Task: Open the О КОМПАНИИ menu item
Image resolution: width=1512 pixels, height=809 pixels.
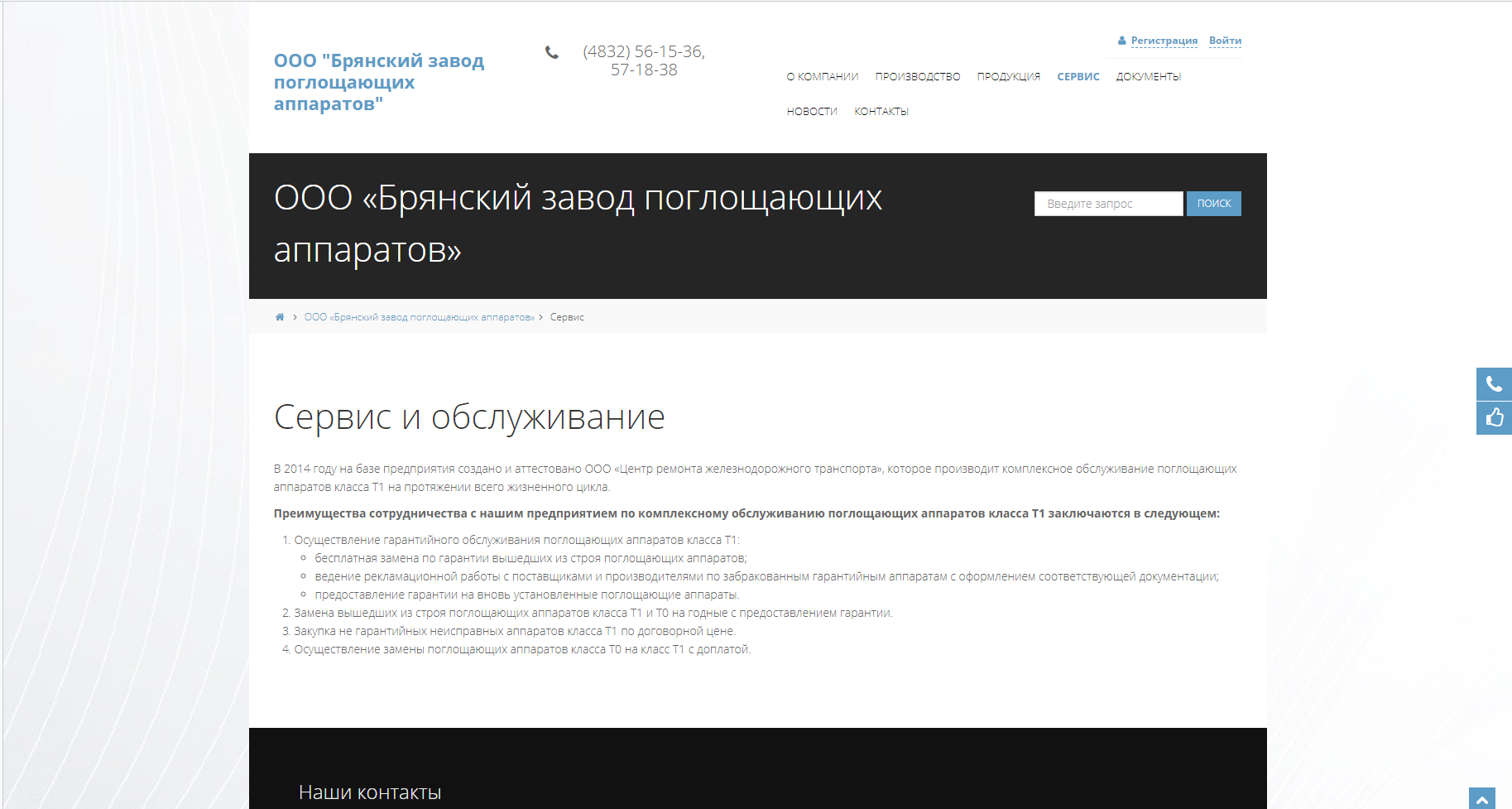Action: [823, 76]
